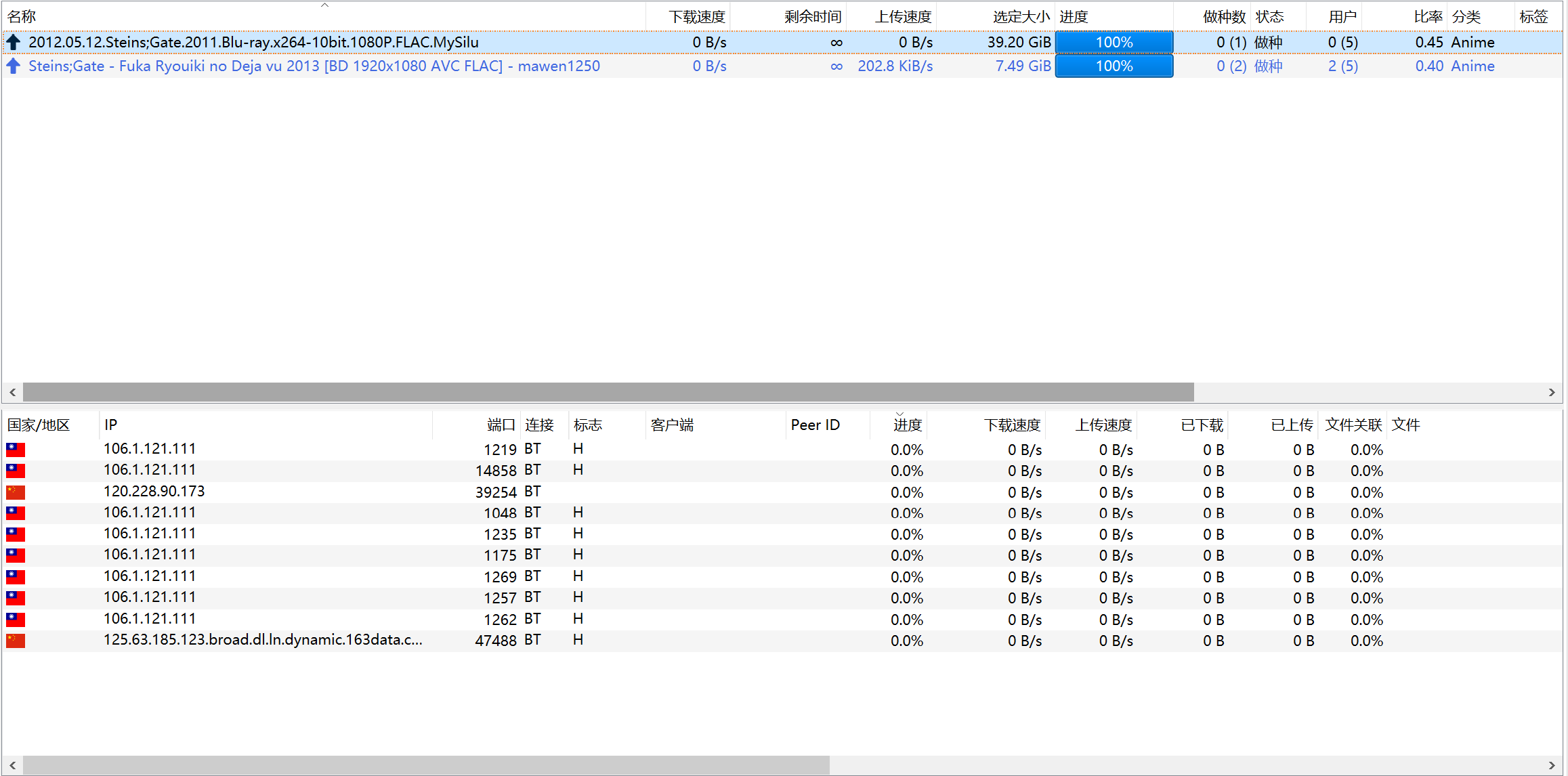Click the Taiwan flag icon for port 1257 peer

tap(16, 598)
